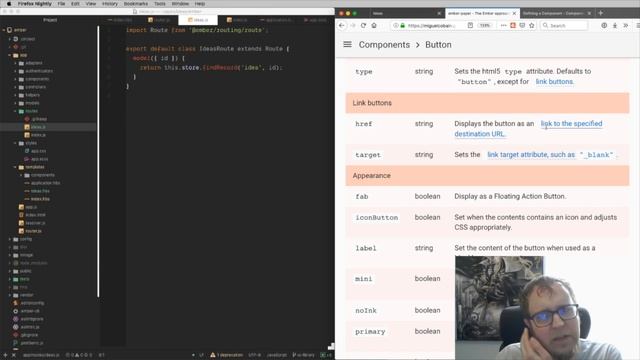Follow the 'link buttons' hyperlink
This screenshot has height=360, width=640.
[x=554, y=82]
